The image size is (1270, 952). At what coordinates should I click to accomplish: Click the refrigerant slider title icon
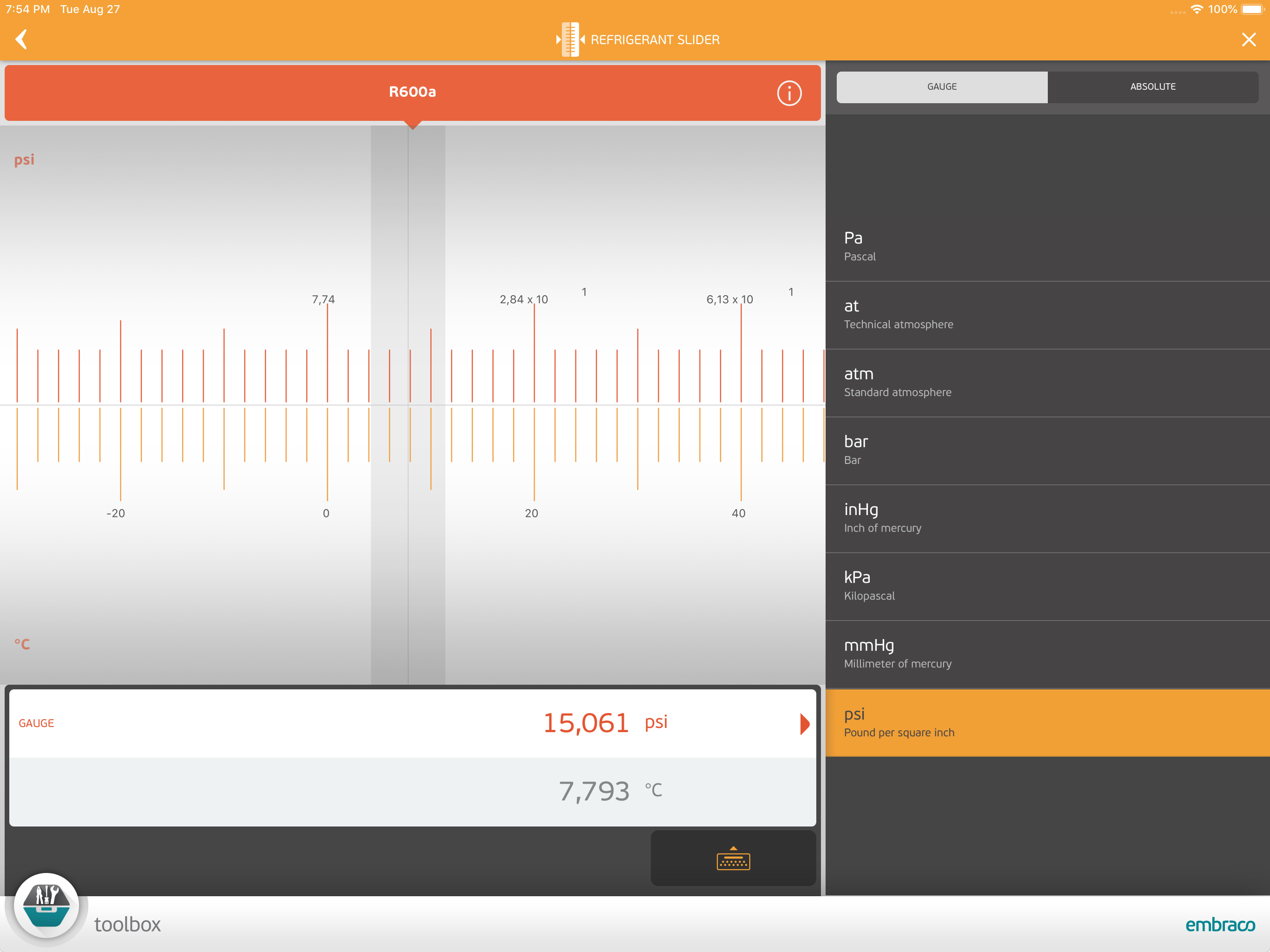click(x=570, y=40)
